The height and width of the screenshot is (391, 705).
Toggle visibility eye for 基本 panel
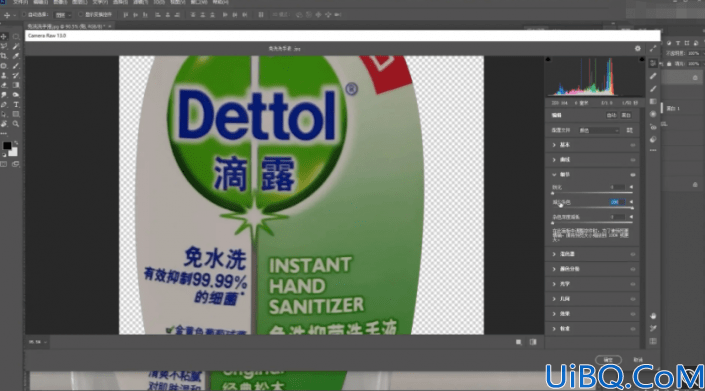pos(633,145)
